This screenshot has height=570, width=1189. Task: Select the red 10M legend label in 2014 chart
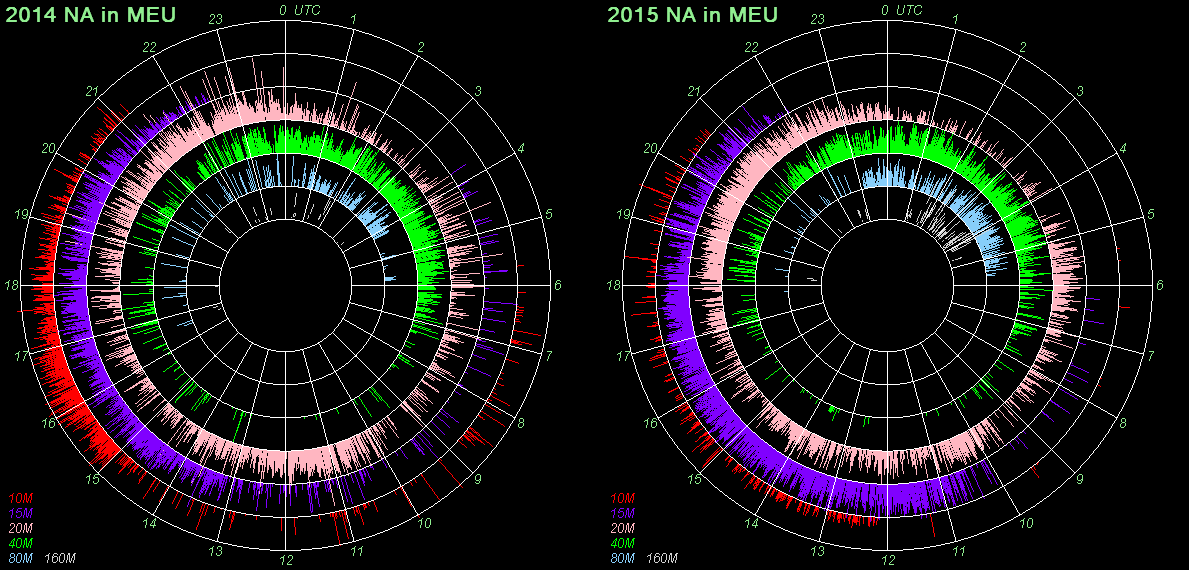[x=21, y=498]
